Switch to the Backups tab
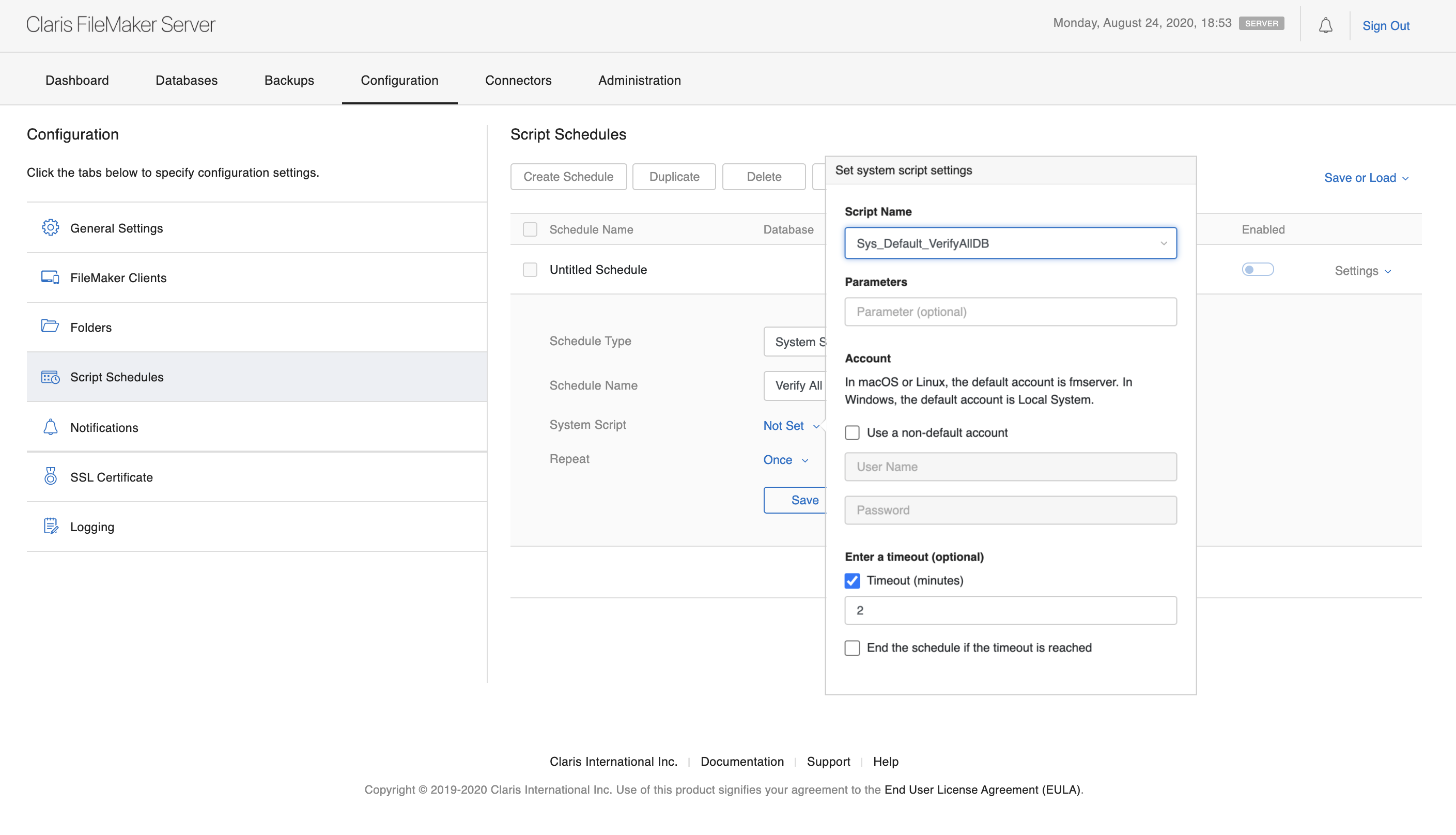The height and width of the screenshot is (835, 1456). point(289,80)
